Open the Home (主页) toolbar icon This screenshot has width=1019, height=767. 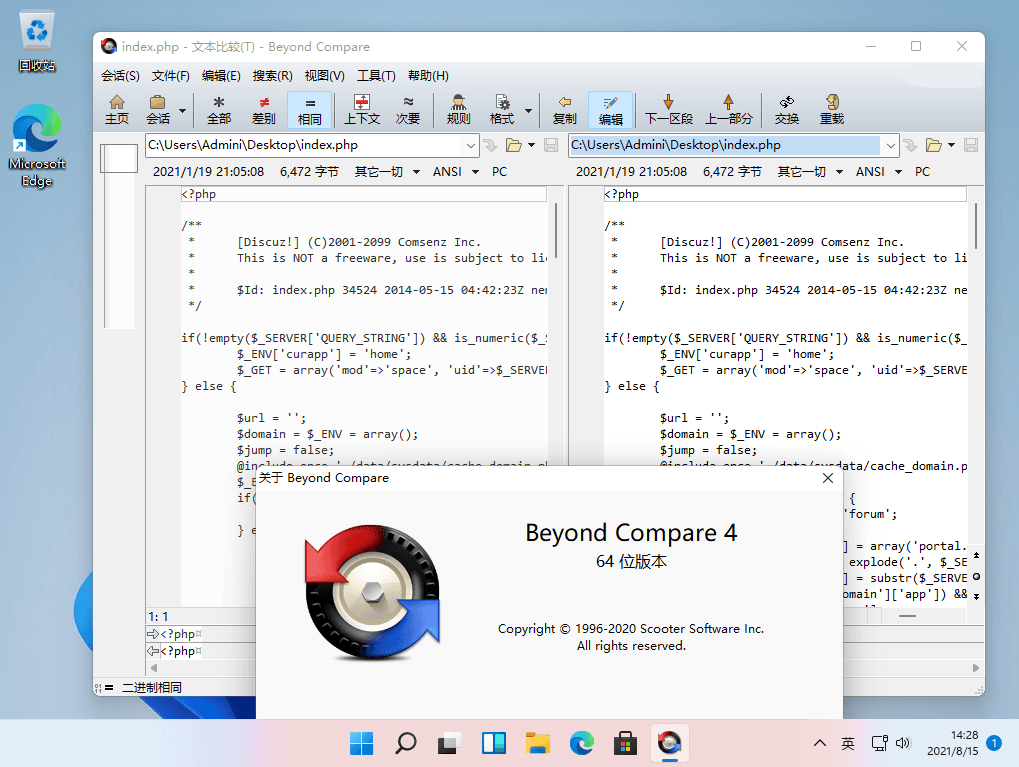[117, 109]
